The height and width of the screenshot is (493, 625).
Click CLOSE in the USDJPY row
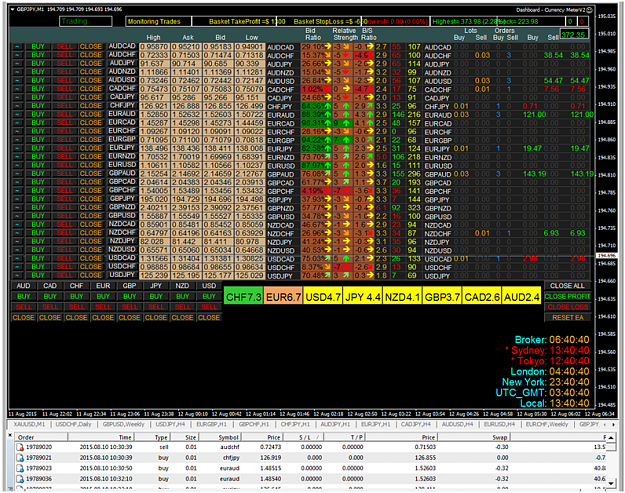pyautogui.click(x=91, y=275)
